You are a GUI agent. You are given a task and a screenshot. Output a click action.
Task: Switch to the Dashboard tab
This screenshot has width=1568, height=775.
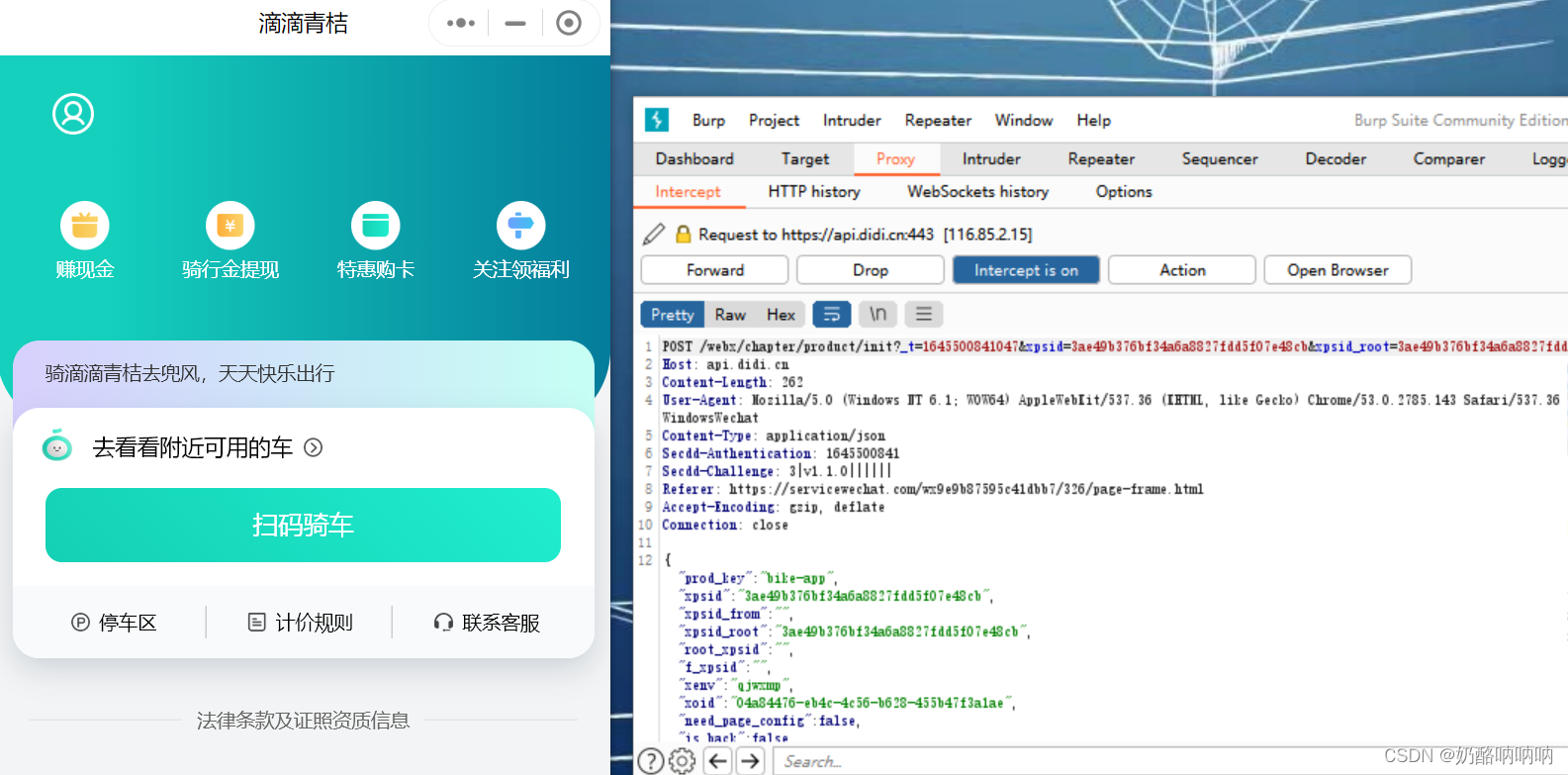694,158
